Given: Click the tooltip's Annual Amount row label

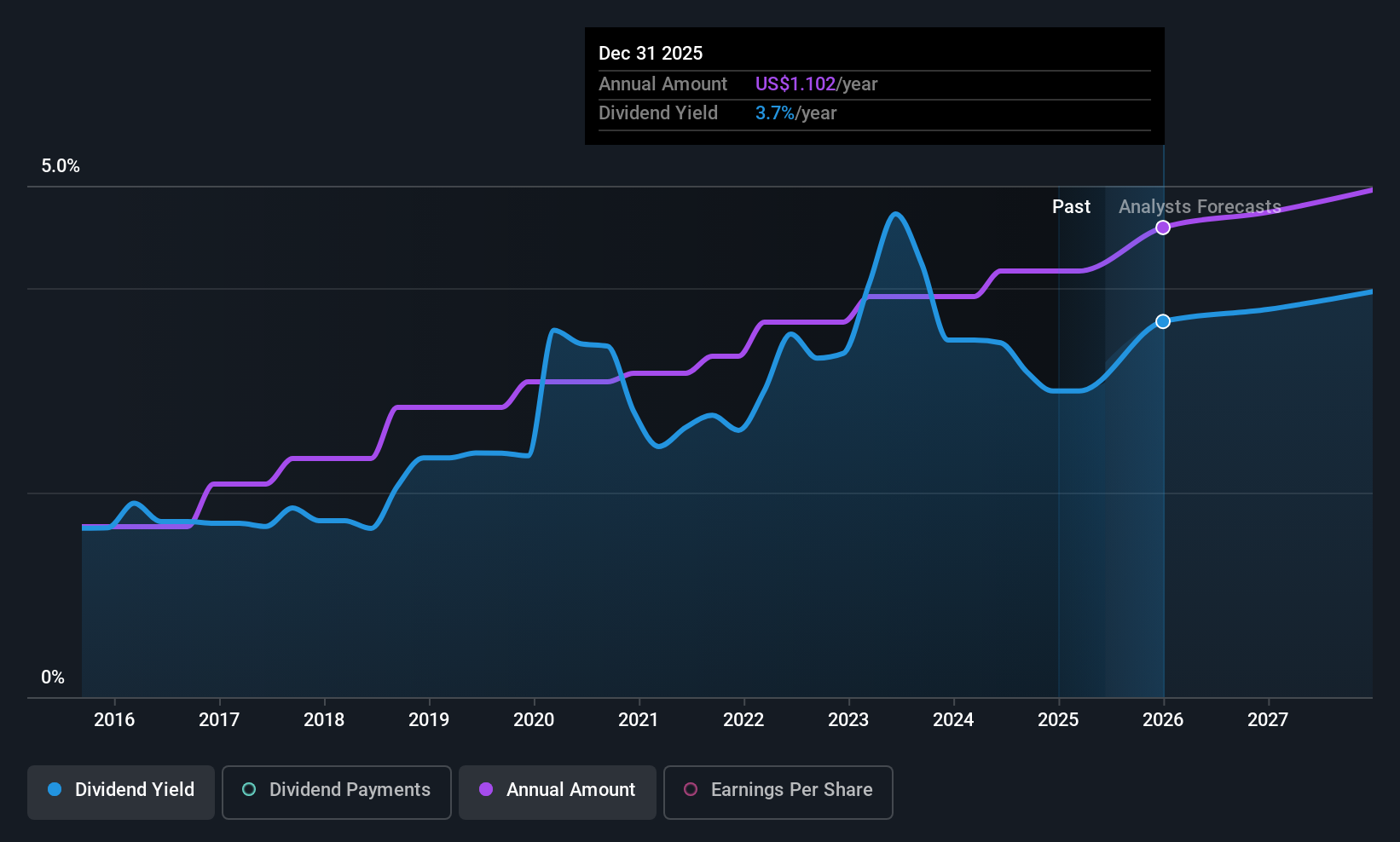Looking at the screenshot, I should pos(662,84).
